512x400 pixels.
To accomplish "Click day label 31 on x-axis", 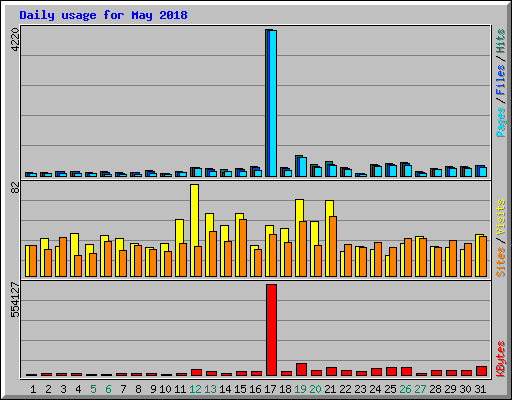I will 480,389.
